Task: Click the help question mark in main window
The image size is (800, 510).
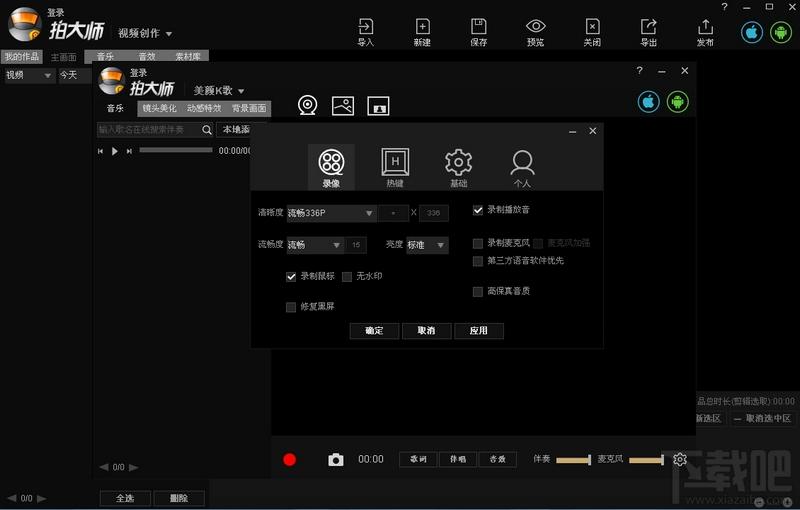Action: tap(724, 7)
